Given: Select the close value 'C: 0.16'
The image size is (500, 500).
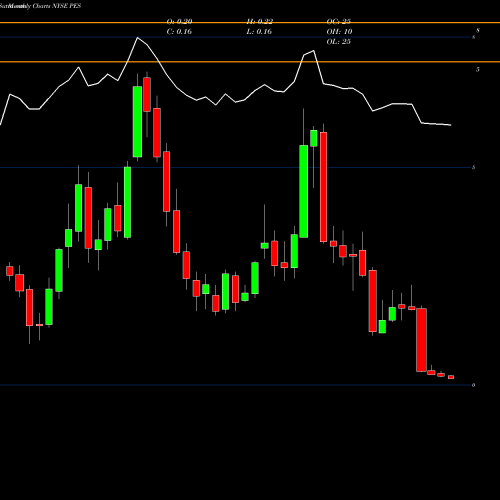Looking at the screenshot, I should click(x=179, y=32).
